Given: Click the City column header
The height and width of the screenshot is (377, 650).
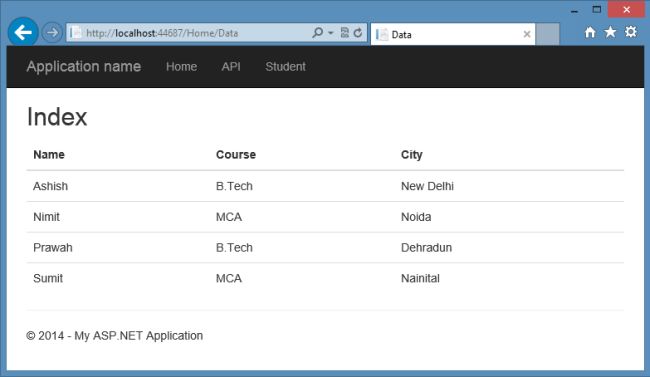Looking at the screenshot, I should 412,155.
